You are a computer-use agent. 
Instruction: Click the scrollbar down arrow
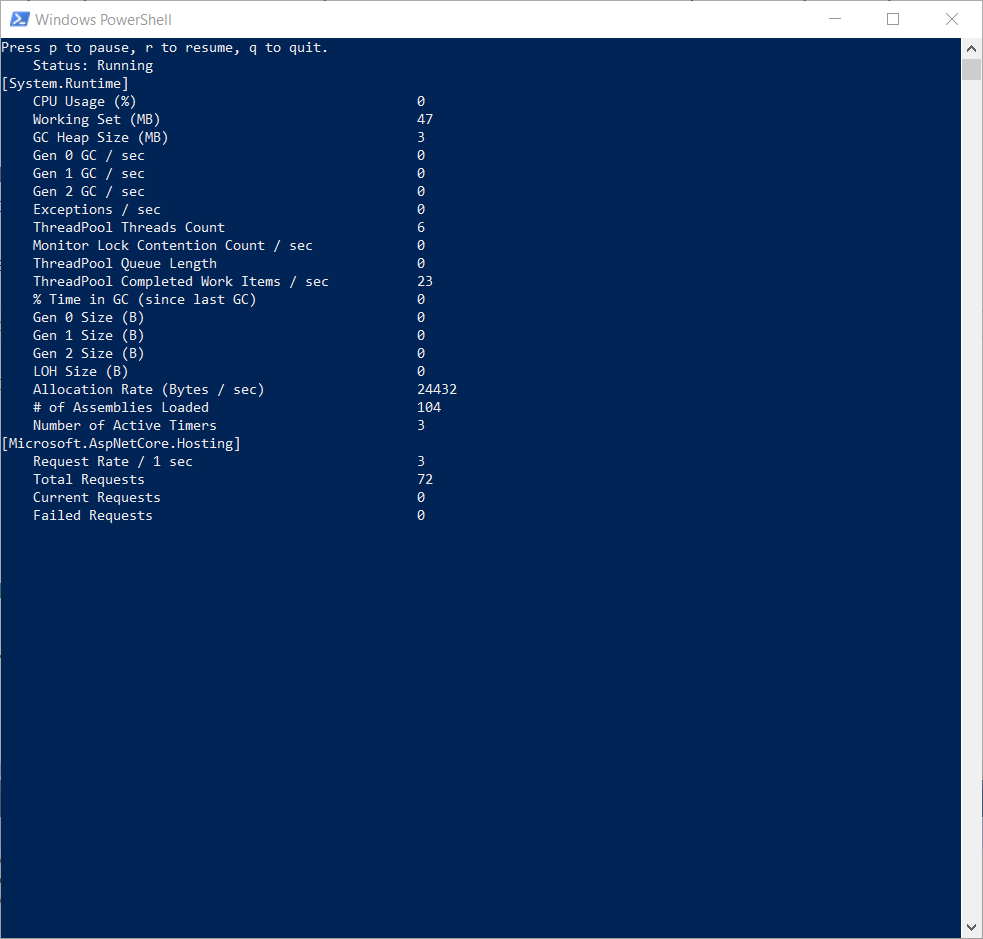coord(971,927)
